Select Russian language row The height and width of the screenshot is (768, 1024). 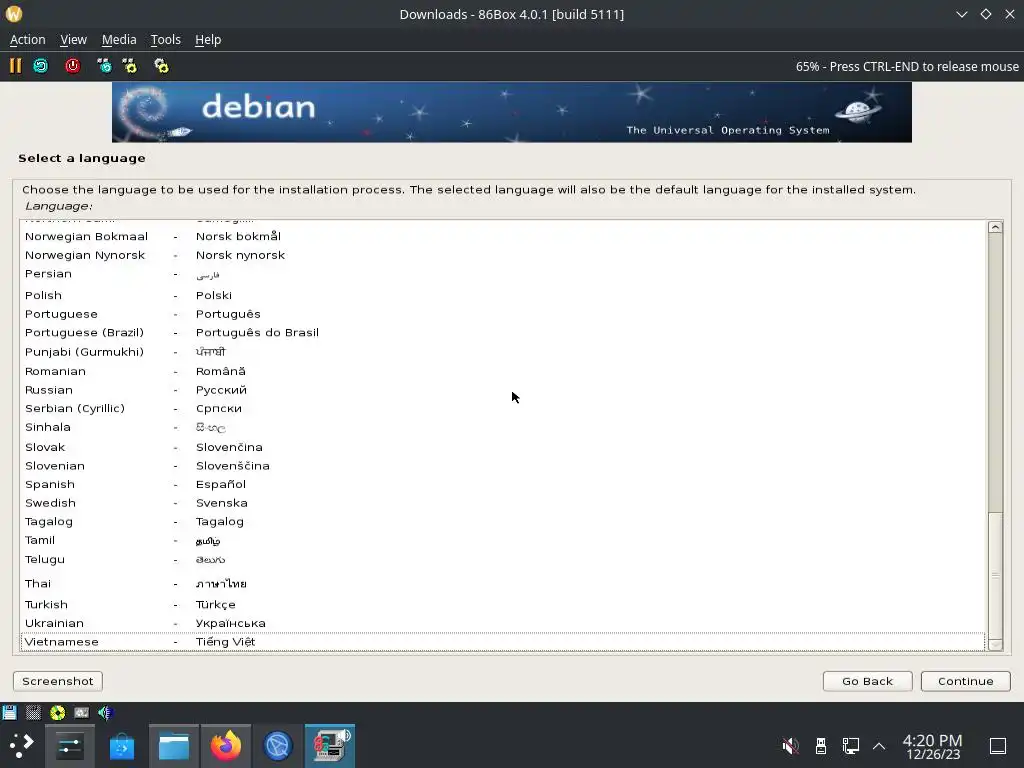pos(502,390)
